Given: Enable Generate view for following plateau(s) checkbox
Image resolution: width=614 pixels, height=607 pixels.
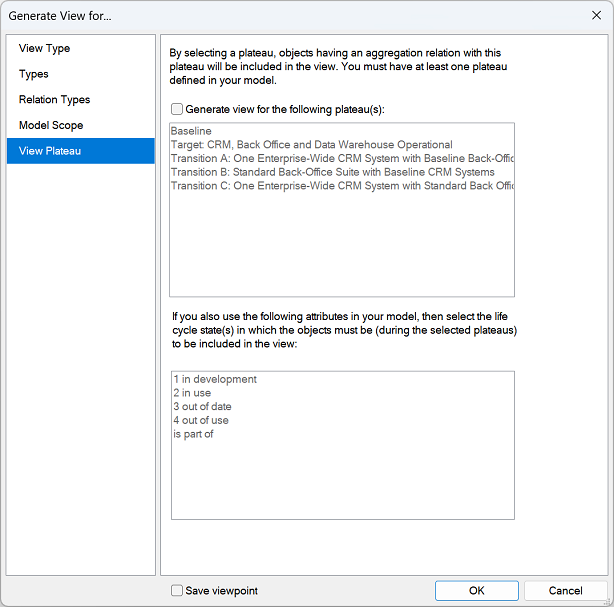Looking at the screenshot, I should click(177, 109).
